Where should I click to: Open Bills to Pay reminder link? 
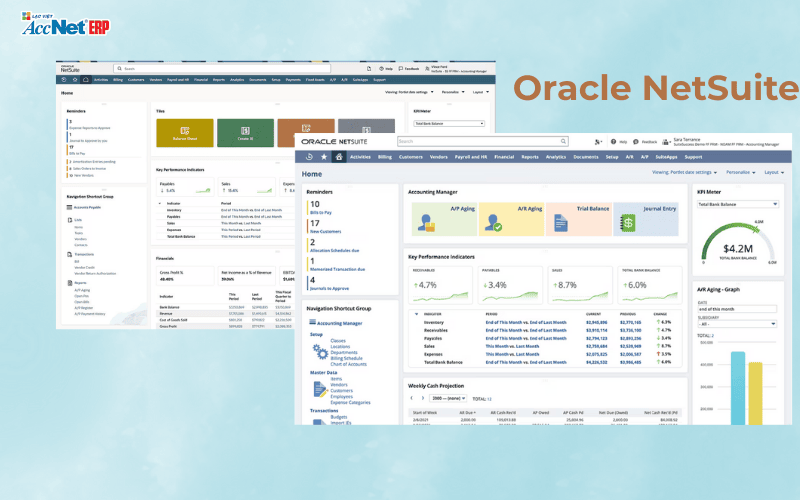coord(321,212)
